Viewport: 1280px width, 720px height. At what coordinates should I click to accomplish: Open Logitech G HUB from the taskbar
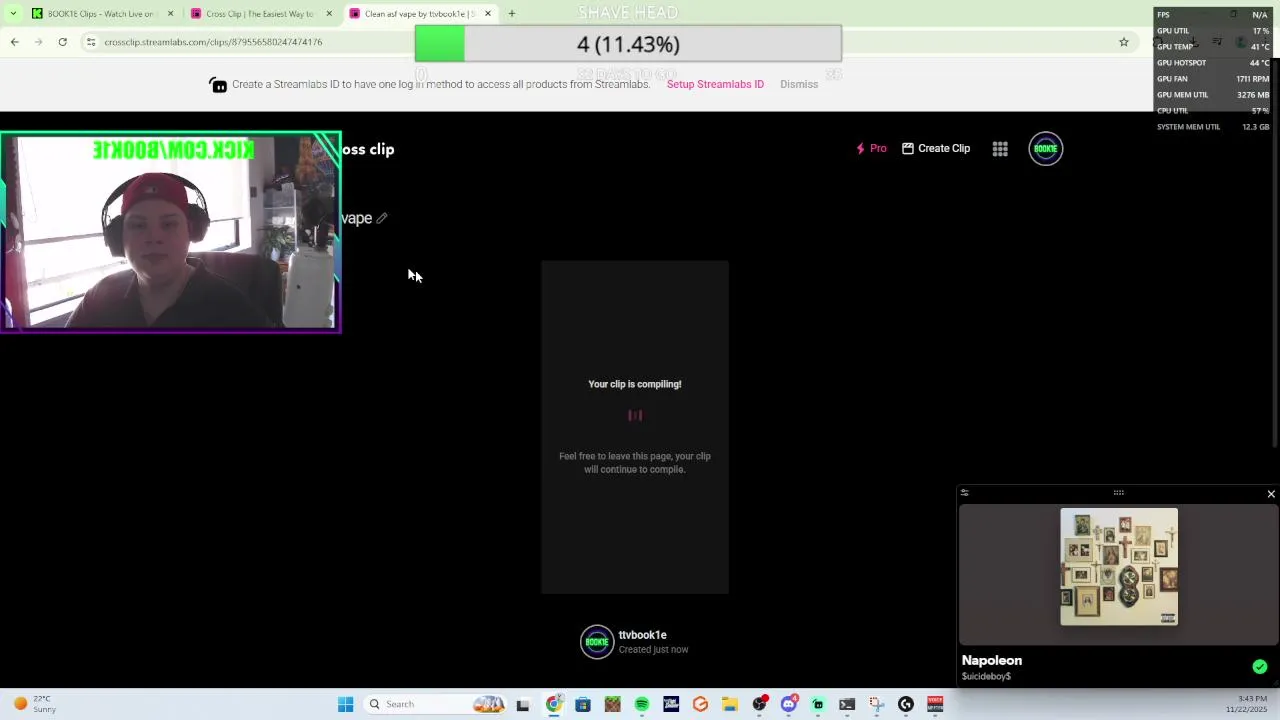pos(906,704)
